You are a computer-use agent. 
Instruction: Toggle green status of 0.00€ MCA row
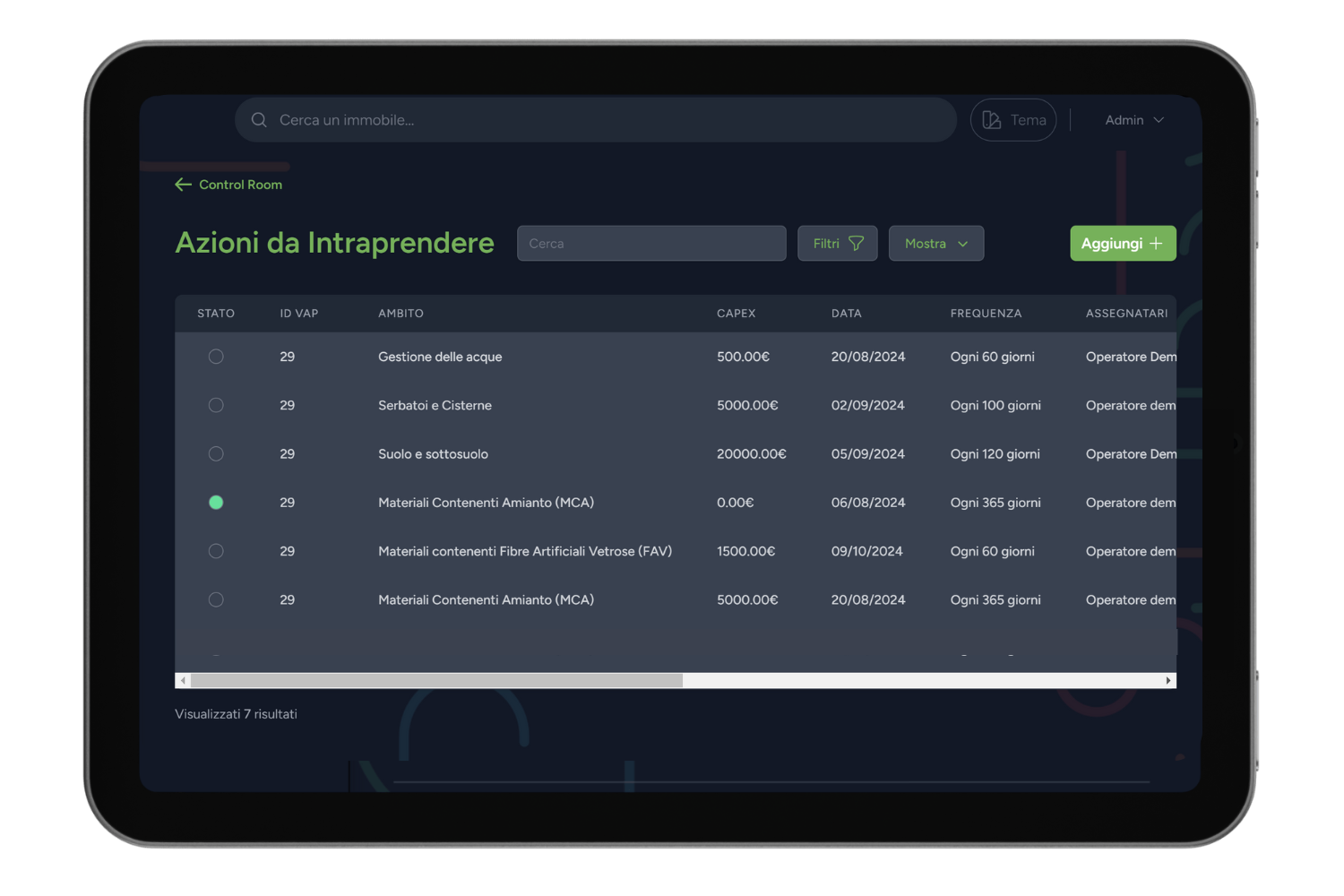[216, 503]
